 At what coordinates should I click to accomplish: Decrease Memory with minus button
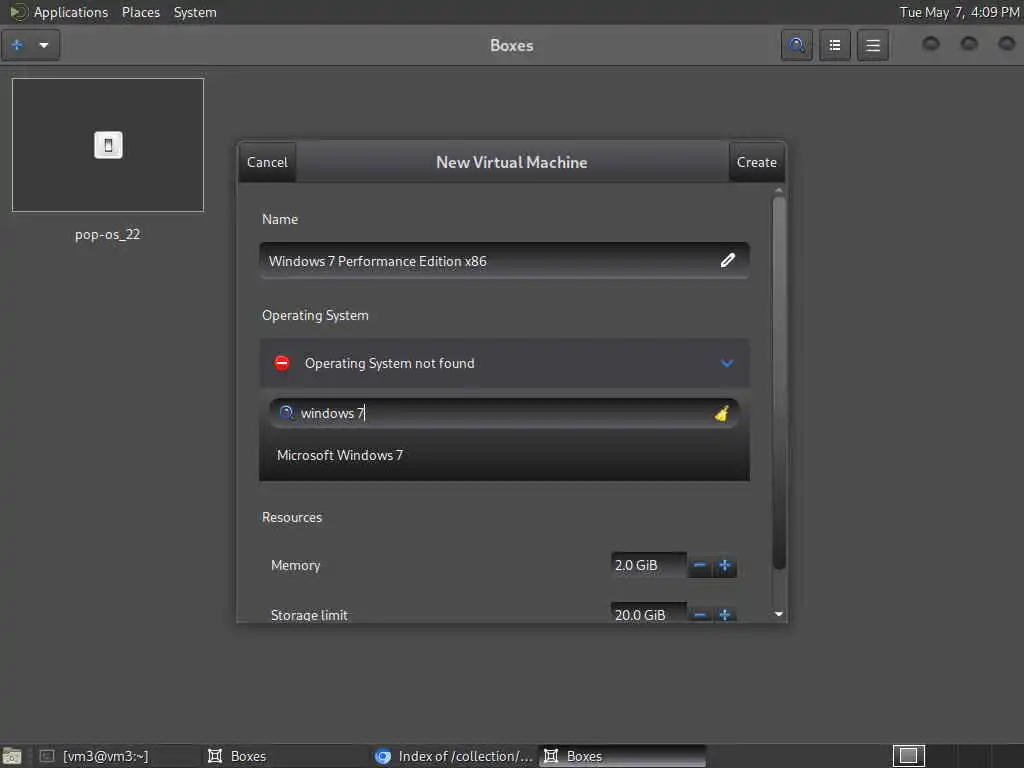(x=699, y=565)
